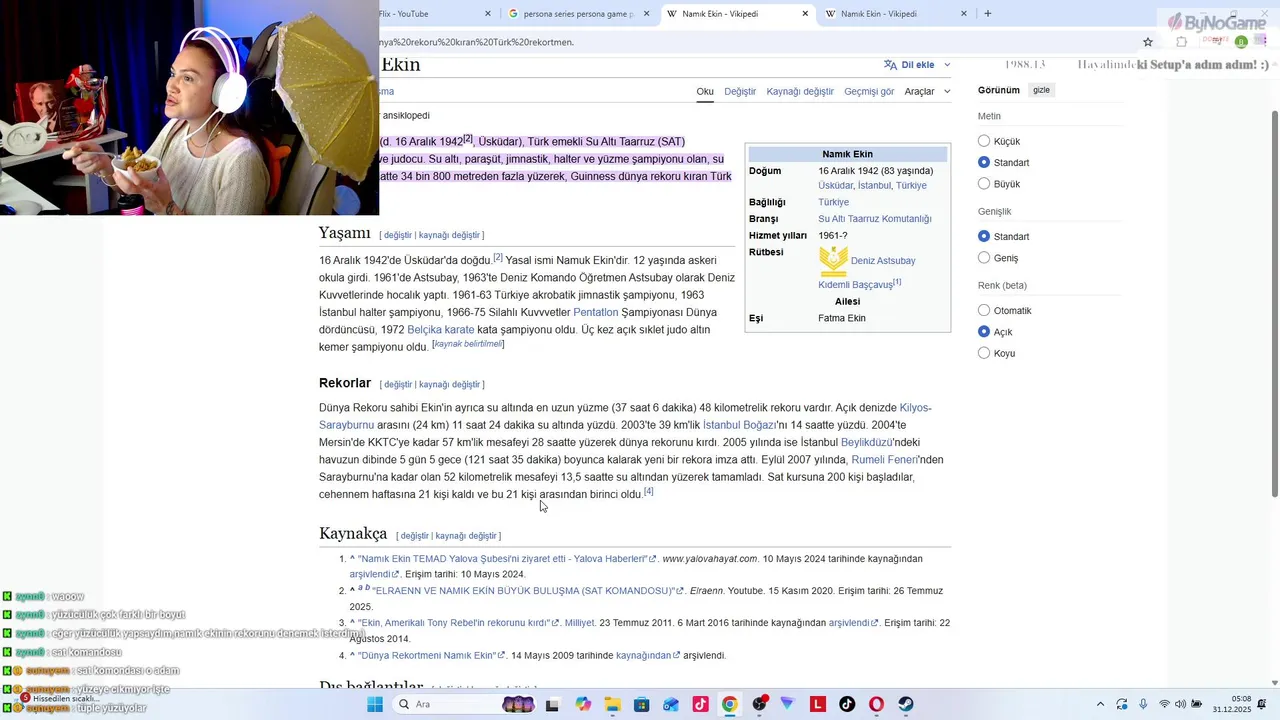Open Steam from the taskbar
The height and width of the screenshot is (720, 1280).
tap(906, 704)
